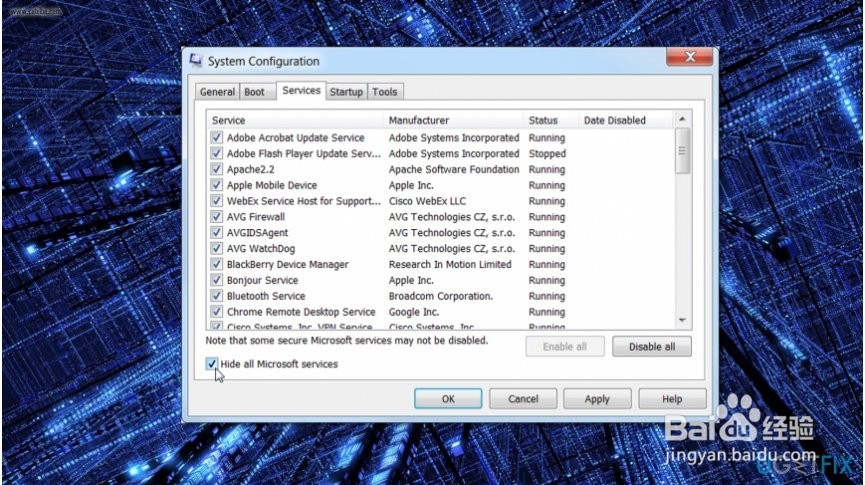Toggle WebEx Service Host checkbox

pyautogui.click(x=216, y=201)
